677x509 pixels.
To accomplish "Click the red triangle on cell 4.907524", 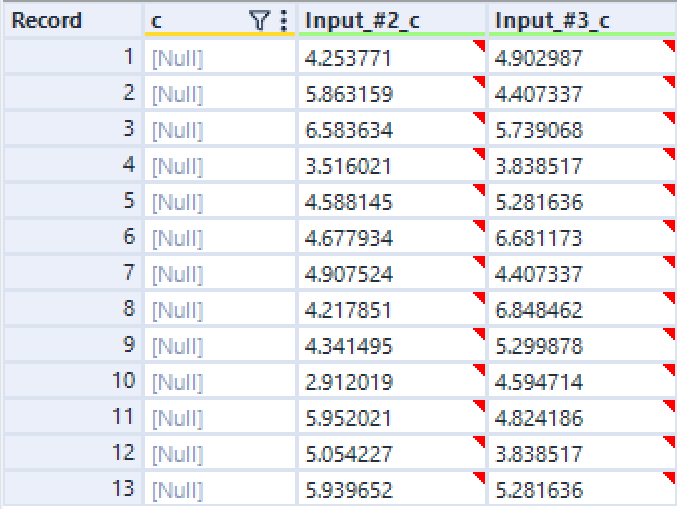I will (x=479, y=262).
